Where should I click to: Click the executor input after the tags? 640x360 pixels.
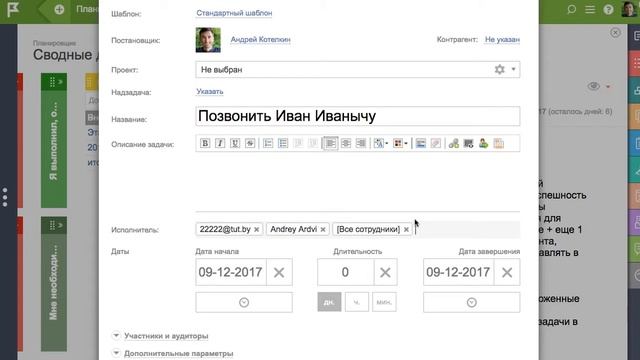tap(467, 229)
